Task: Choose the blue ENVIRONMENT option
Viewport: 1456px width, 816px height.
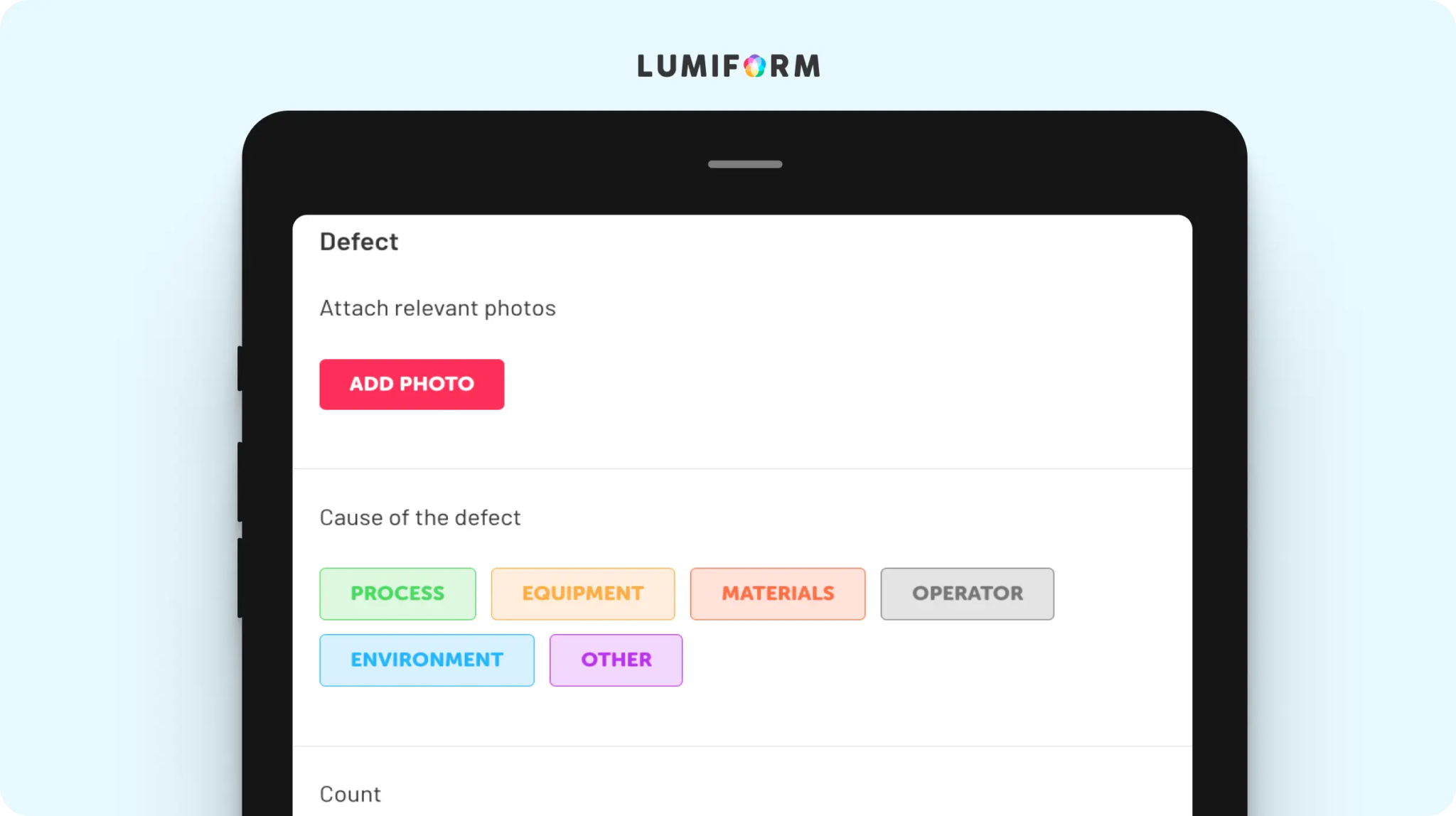Action: click(427, 660)
